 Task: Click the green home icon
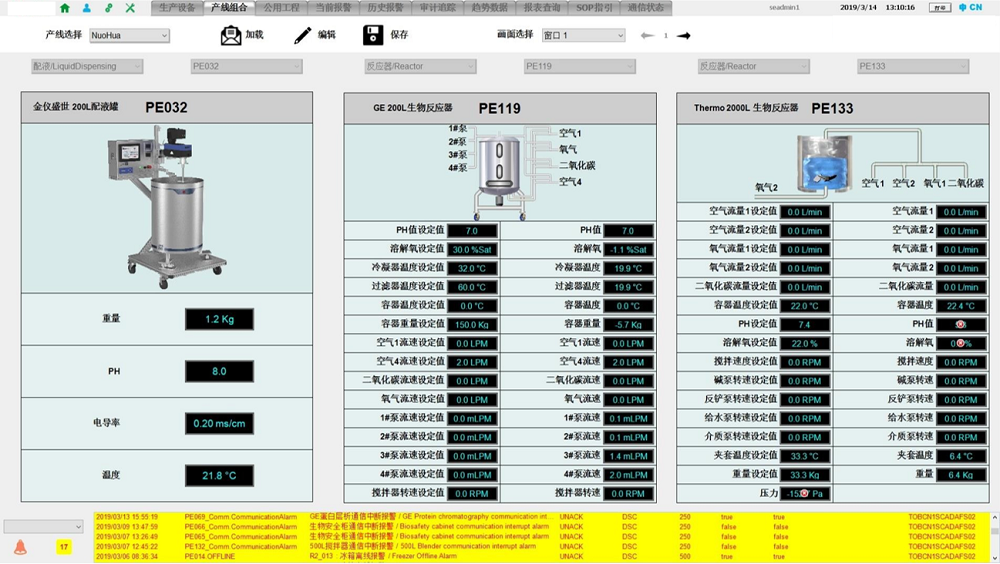click(65, 8)
